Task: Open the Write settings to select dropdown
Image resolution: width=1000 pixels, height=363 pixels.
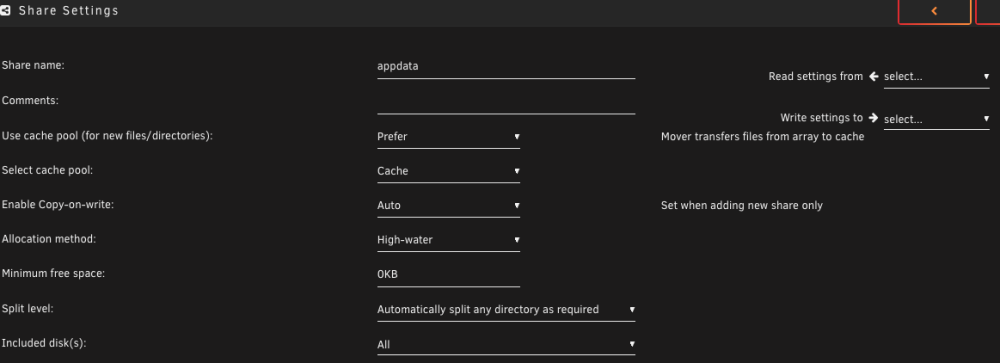Action: coord(936,119)
